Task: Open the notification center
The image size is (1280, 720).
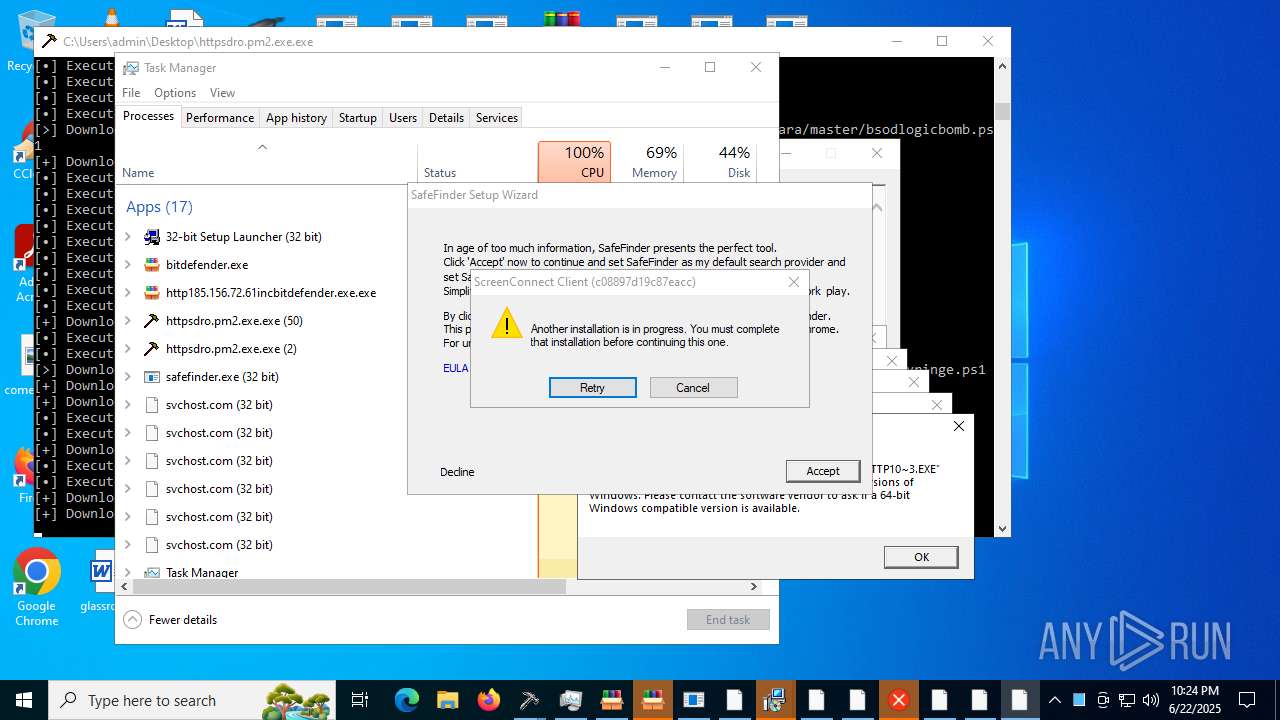Action: (1247, 700)
